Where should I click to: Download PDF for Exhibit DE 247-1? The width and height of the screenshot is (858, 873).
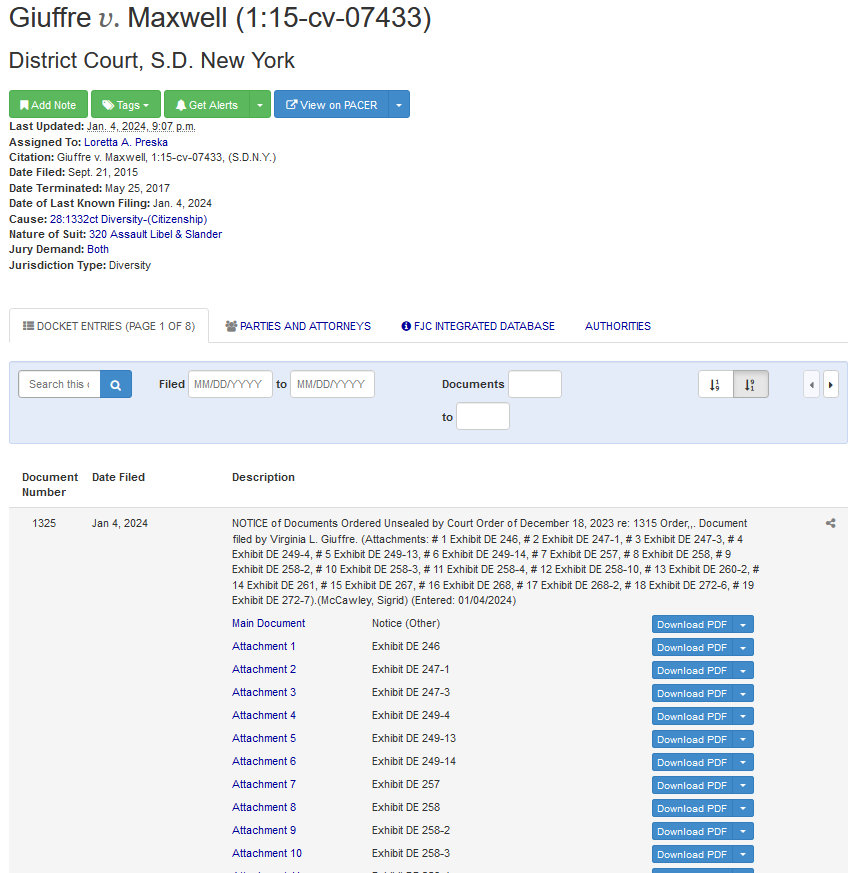point(692,670)
